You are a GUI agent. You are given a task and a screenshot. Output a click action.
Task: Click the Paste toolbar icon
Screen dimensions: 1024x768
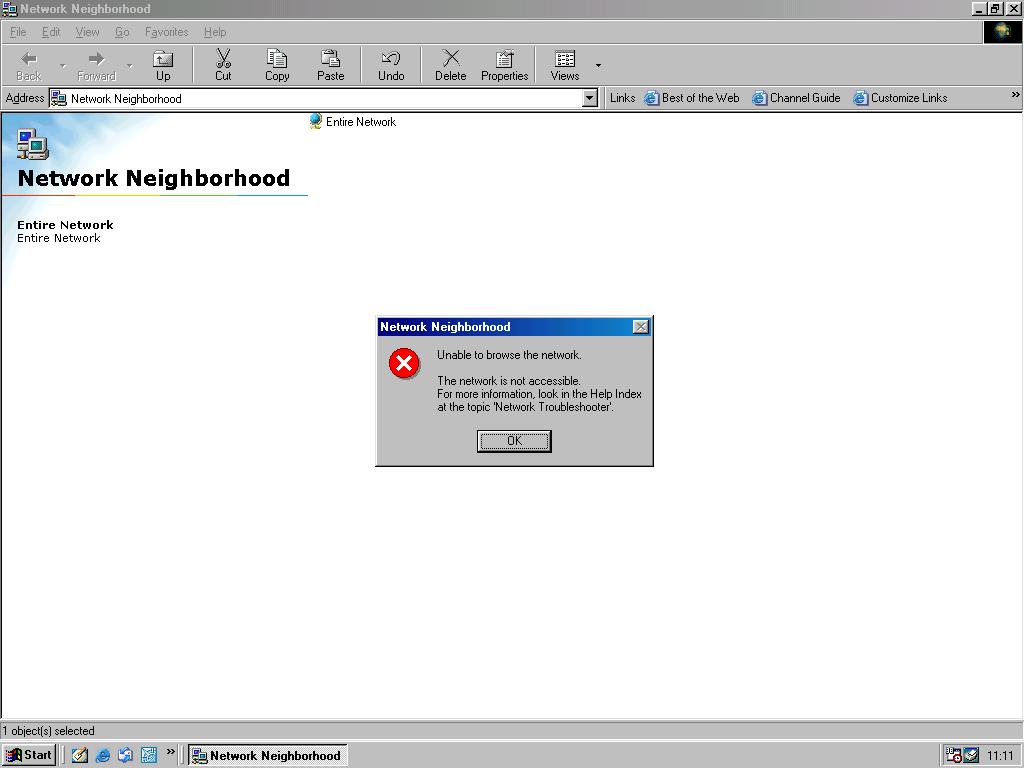331,63
